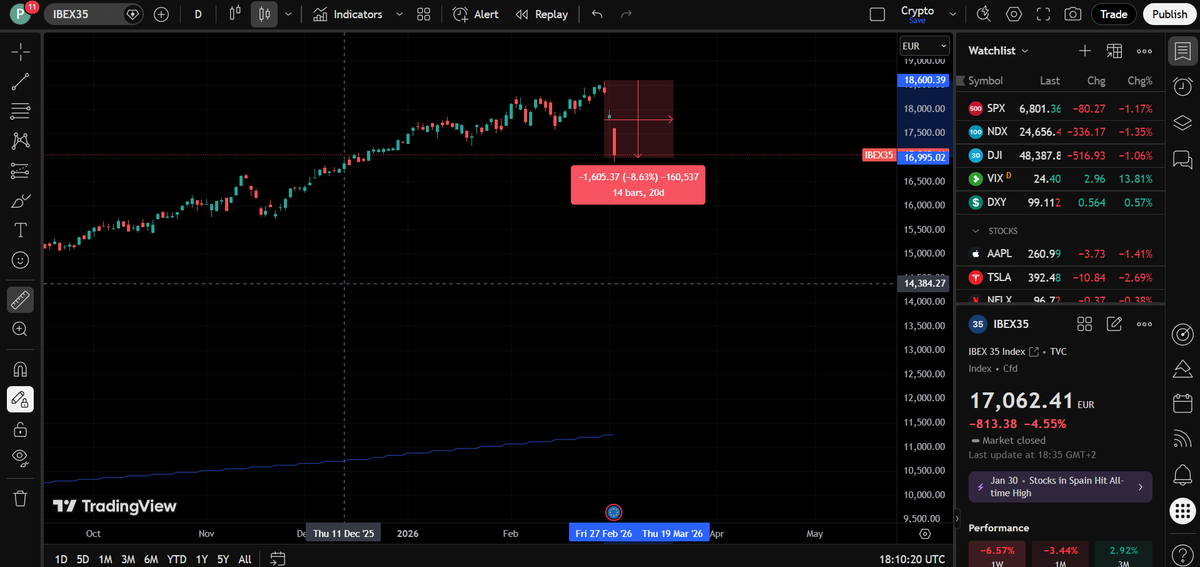Select the brush drawing tool
The image size is (1200, 567).
pyautogui.click(x=20, y=200)
